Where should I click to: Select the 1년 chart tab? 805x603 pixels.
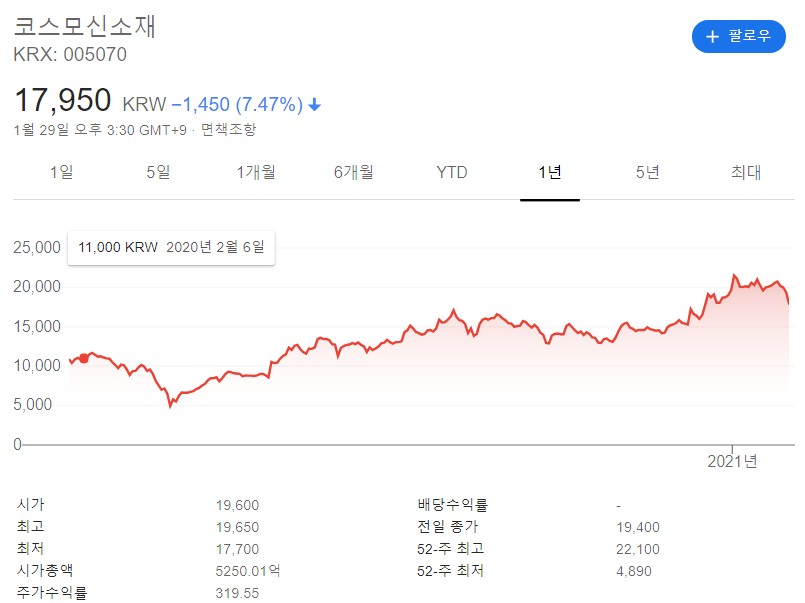click(x=550, y=172)
